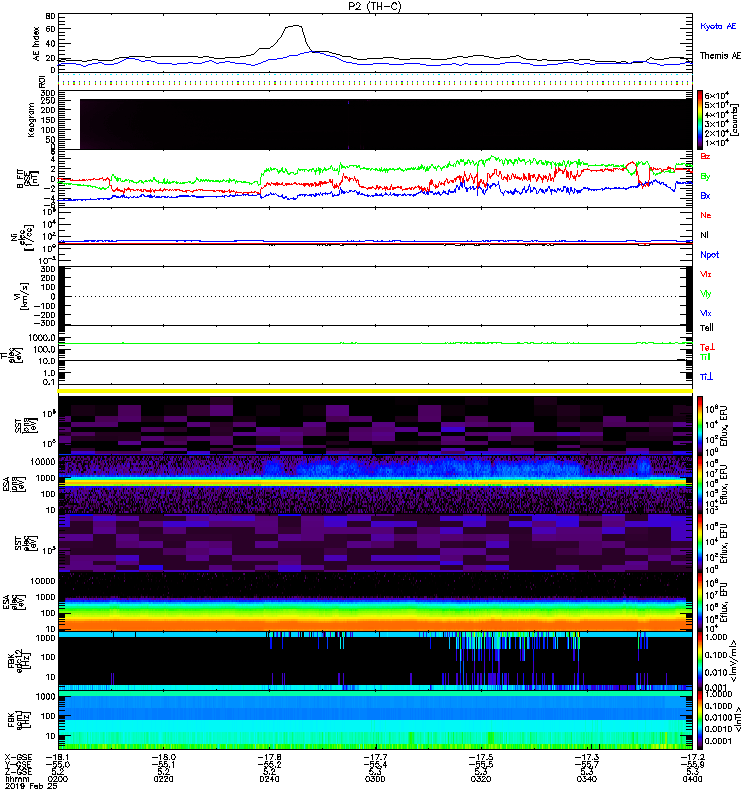Select the red Bz legend label
750x800 pixels.
coord(706,157)
